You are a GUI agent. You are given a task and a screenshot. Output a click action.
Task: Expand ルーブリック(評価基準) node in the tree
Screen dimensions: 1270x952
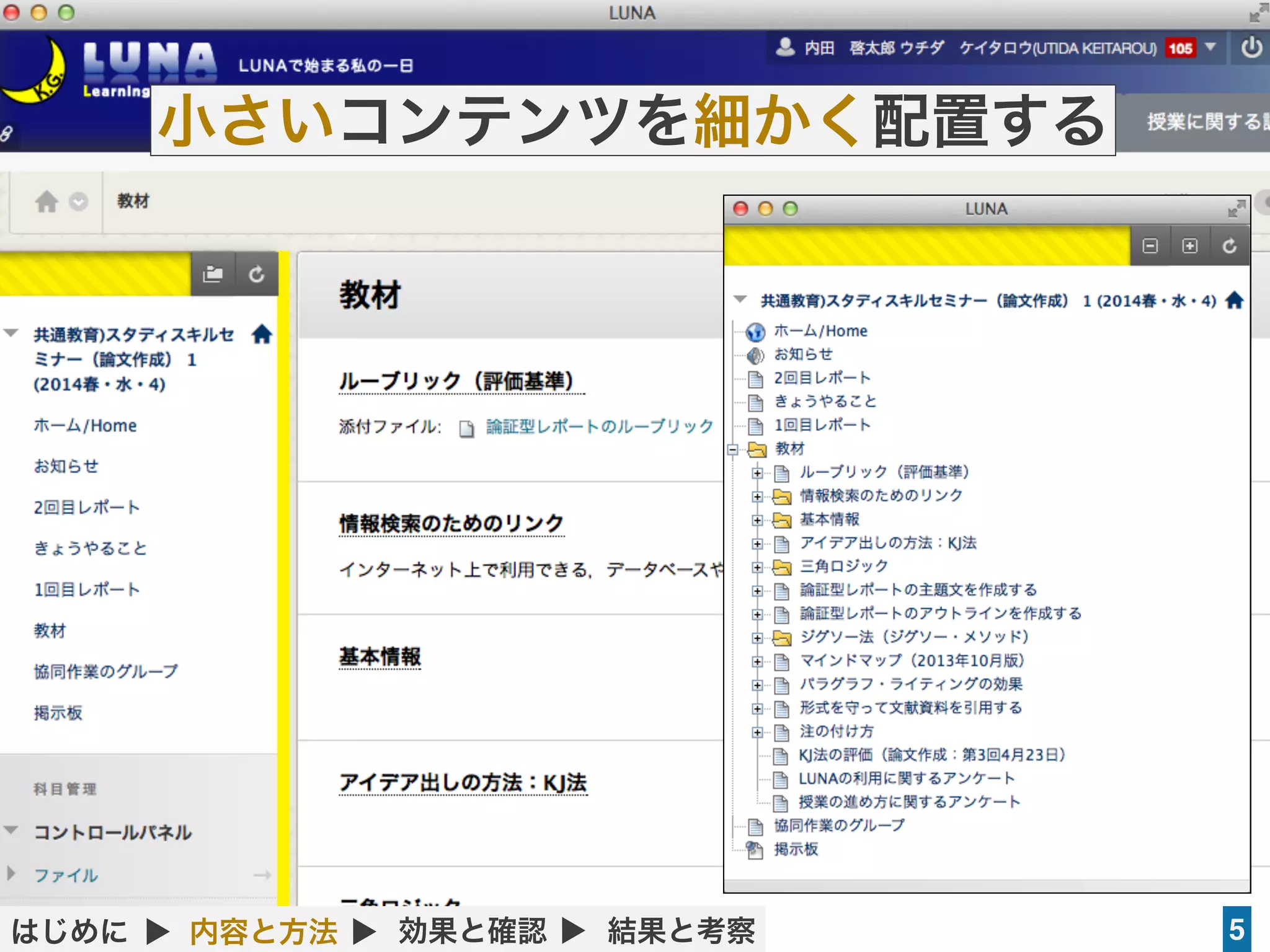pyautogui.click(x=757, y=473)
